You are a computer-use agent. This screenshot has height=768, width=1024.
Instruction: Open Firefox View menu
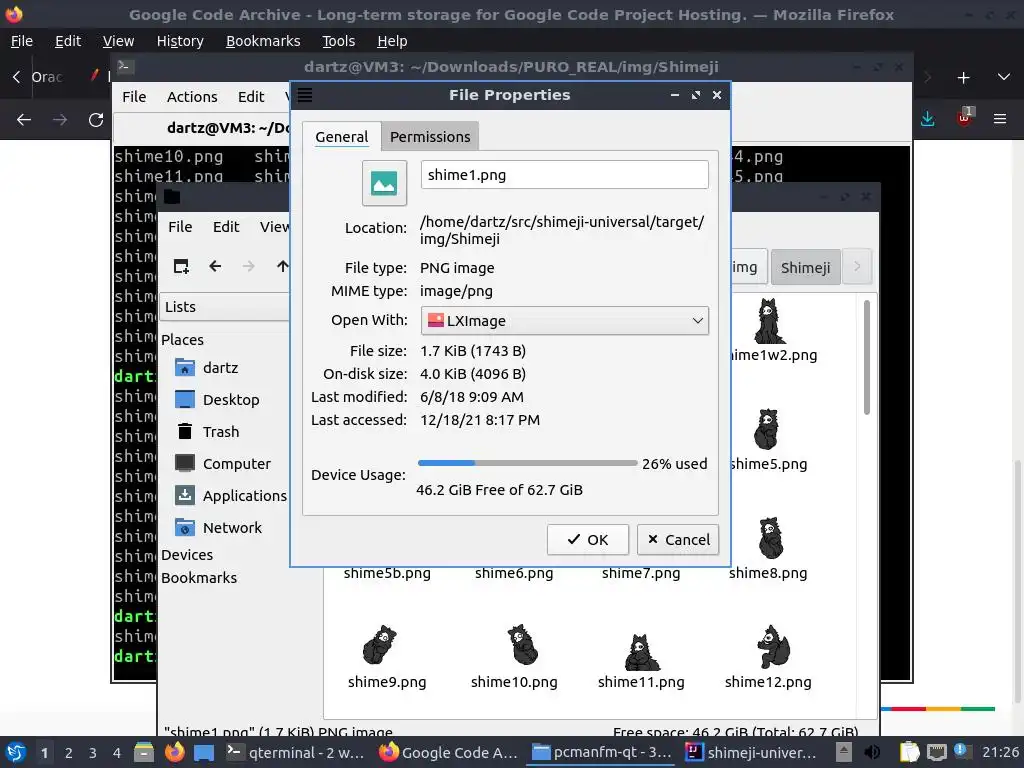point(118,41)
